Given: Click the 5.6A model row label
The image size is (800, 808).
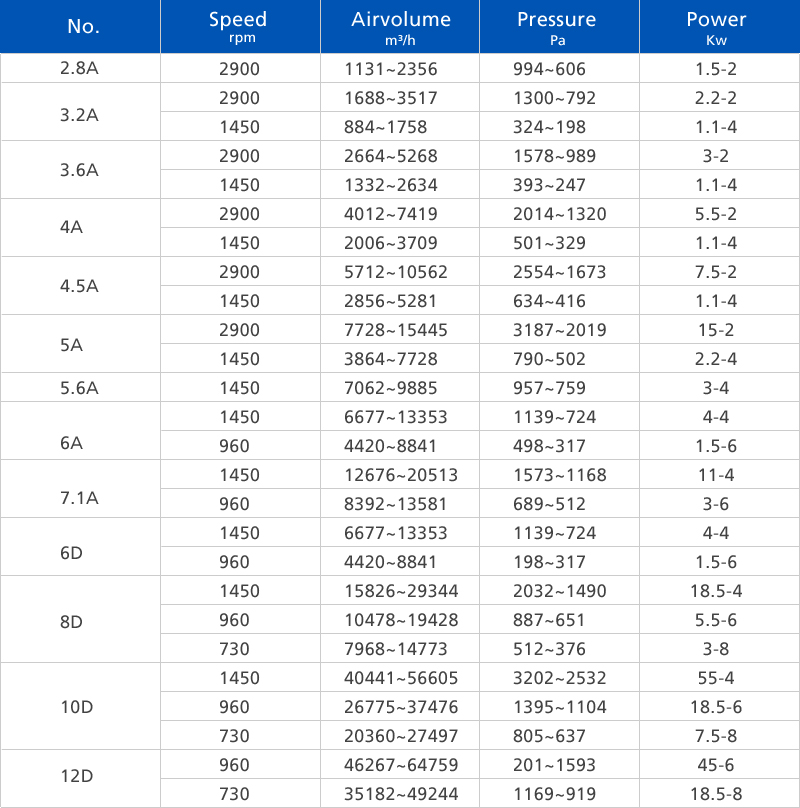Looking at the screenshot, I should [x=80, y=388].
